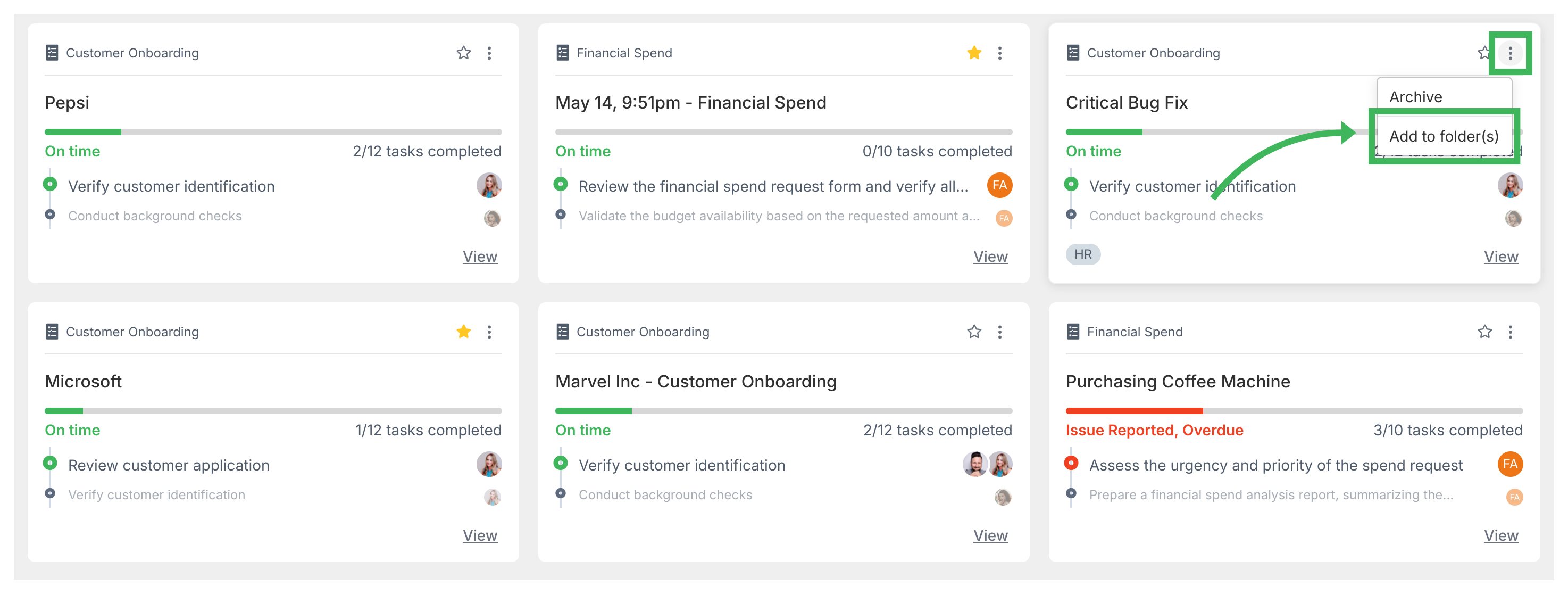Click assignee avatar for Pepsi Conduct background checks
Screen dimensions: 1568x594
point(492,218)
